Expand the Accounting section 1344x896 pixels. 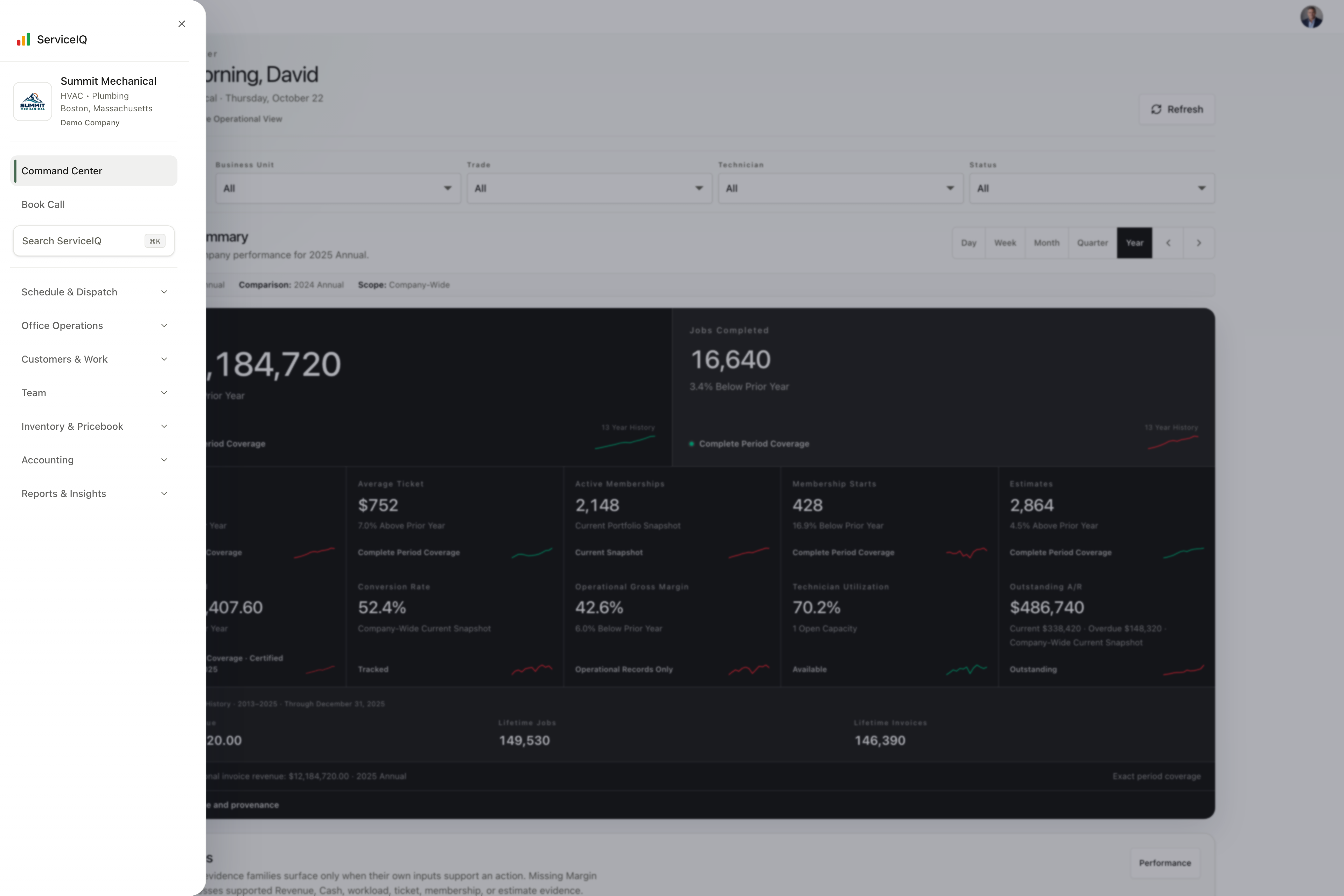click(94, 460)
